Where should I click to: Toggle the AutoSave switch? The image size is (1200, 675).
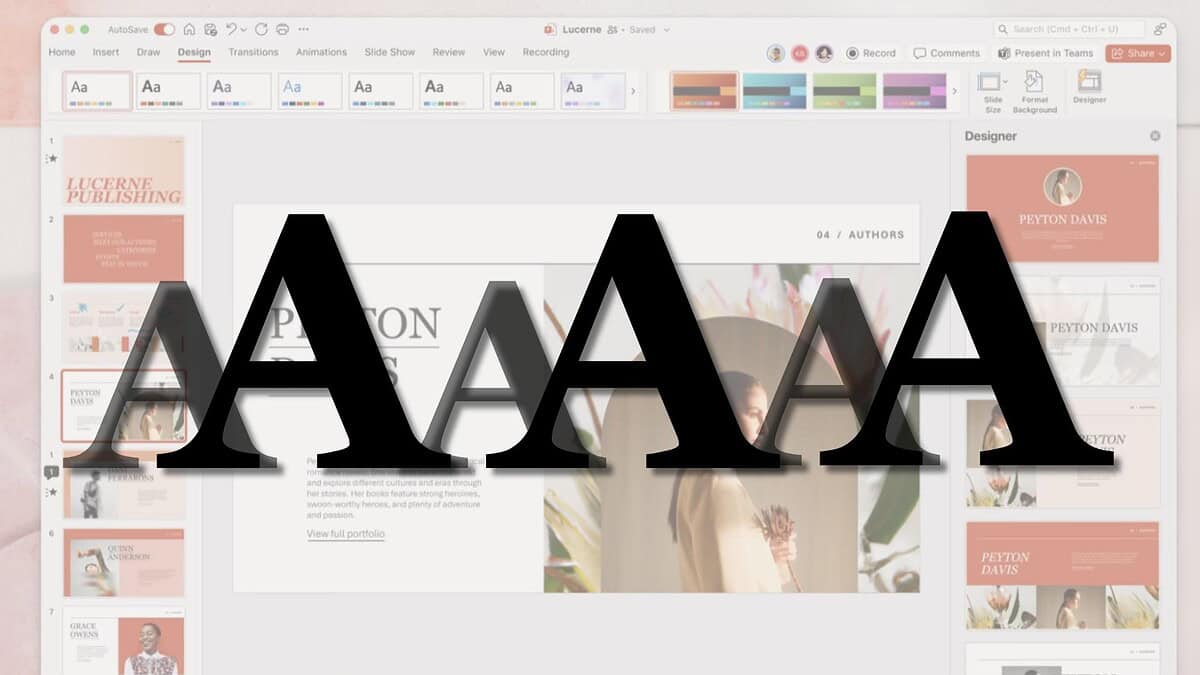(164, 30)
